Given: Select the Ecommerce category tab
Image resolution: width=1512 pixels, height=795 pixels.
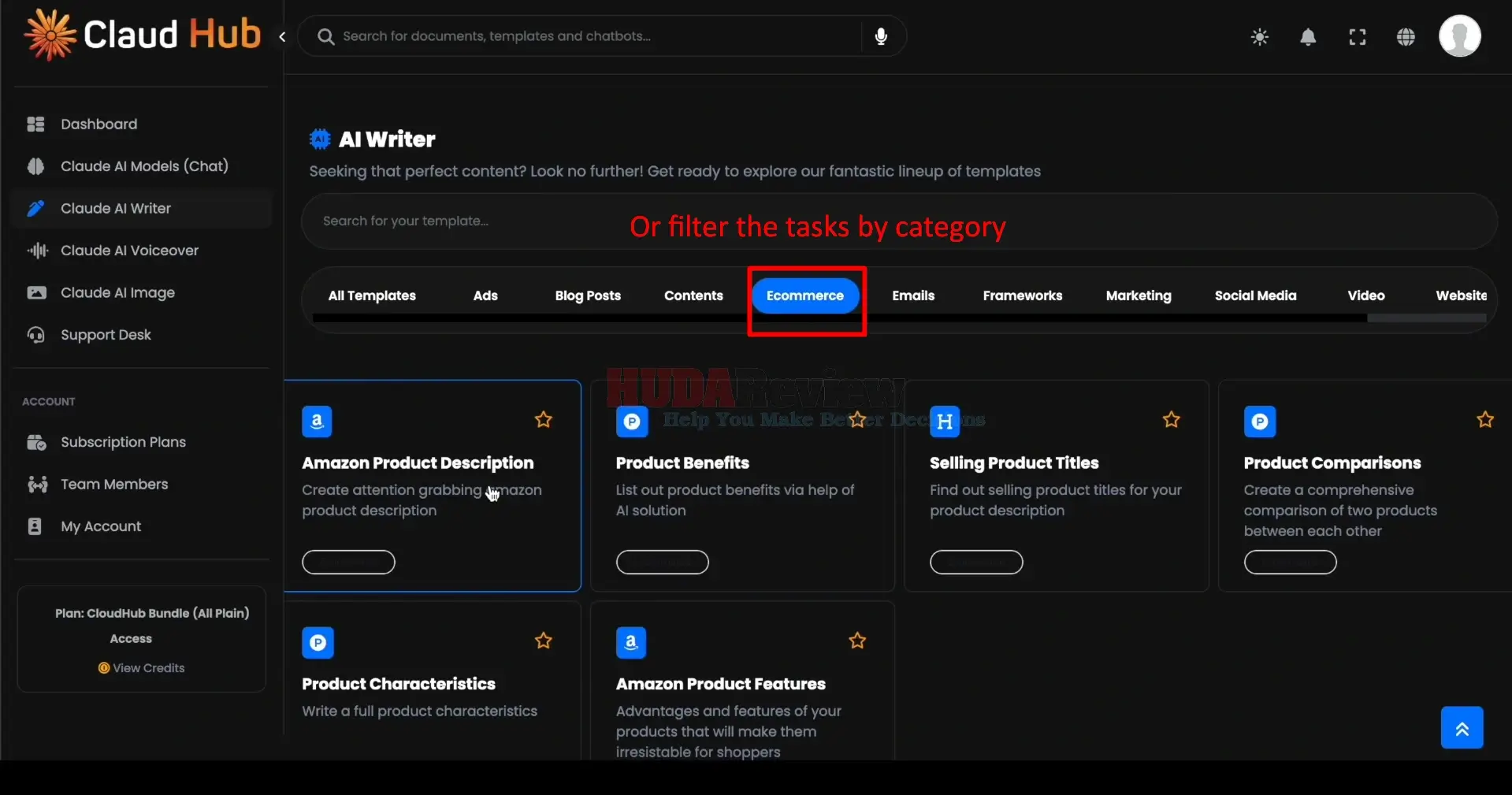Looking at the screenshot, I should click(805, 295).
